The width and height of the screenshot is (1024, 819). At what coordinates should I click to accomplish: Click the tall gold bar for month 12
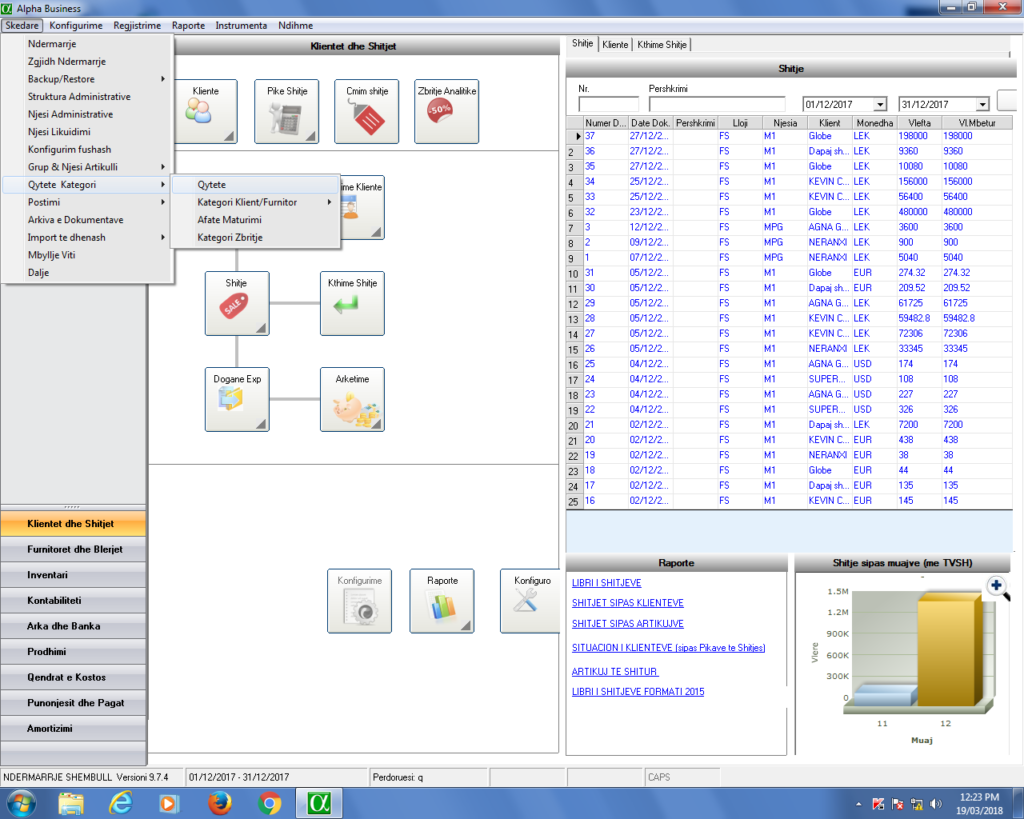pyautogui.click(x=949, y=649)
